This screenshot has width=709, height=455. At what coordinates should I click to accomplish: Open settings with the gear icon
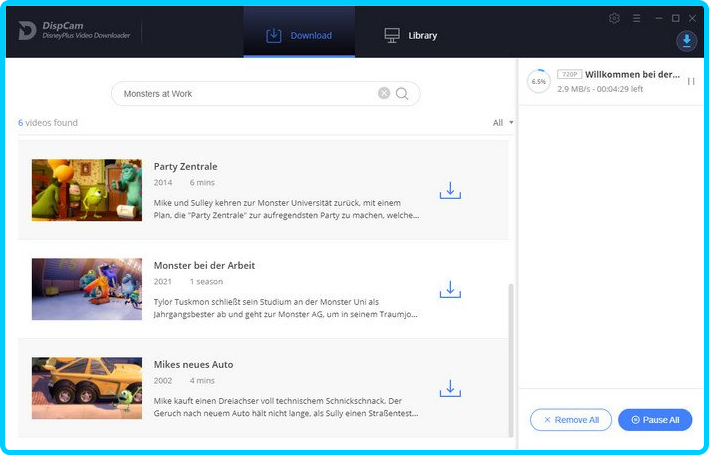(x=614, y=18)
